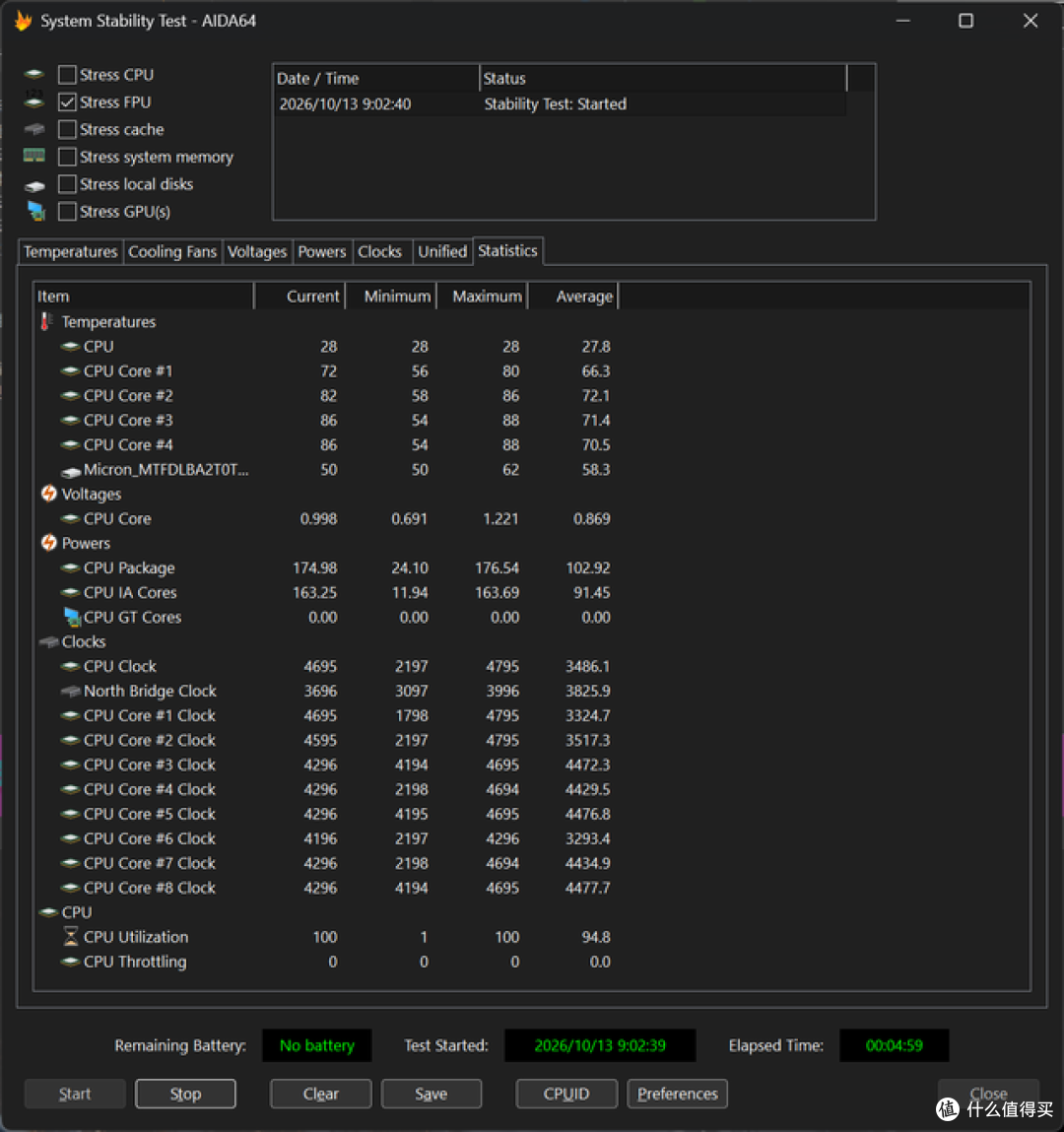Screen dimensions: 1064x1132
Task: Click the Average column header
Action: pos(573,297)
